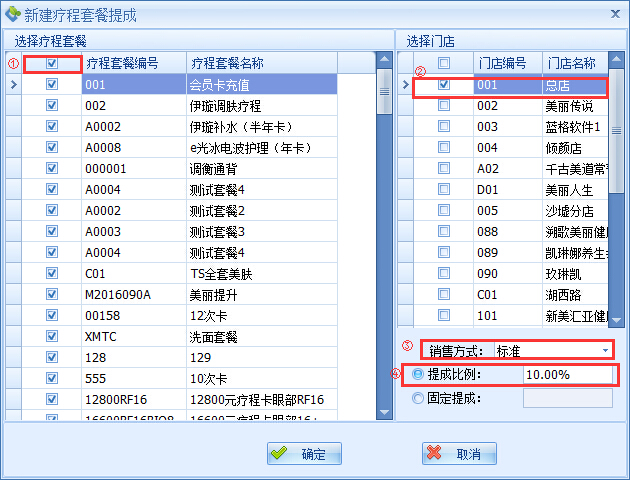Click the 提成比例 percentage input field
This screenshot has height=480, width=630.
point(567,375)
